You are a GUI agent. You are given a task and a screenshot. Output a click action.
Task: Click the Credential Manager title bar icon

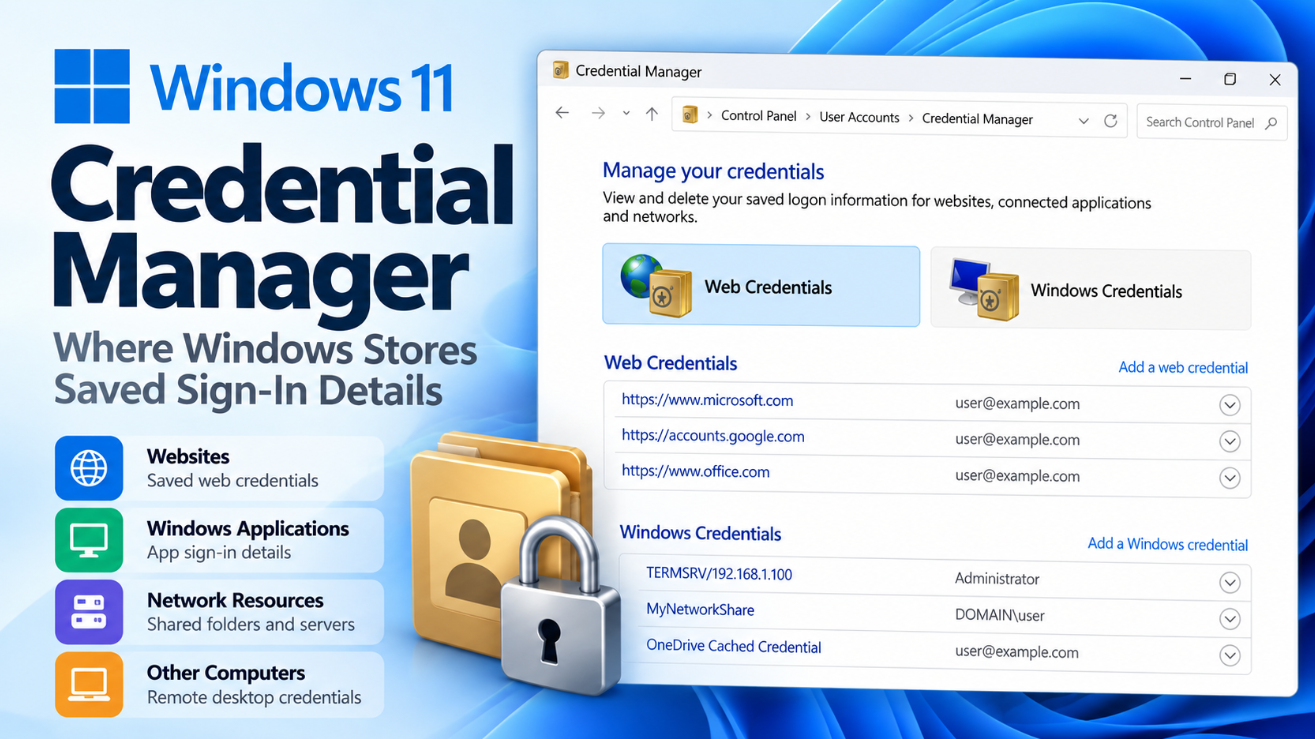[560, 70]
